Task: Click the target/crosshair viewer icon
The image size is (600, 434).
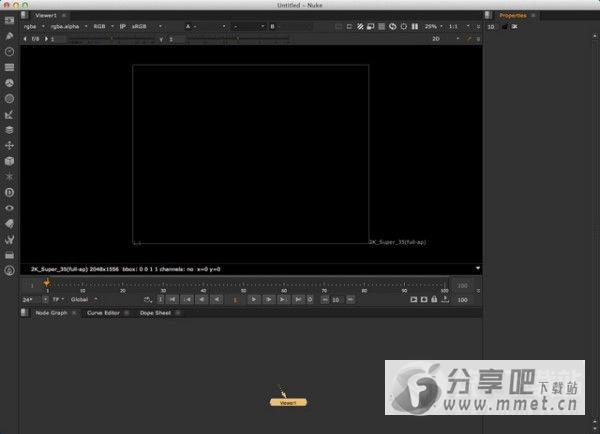Action: coord(404,26)
